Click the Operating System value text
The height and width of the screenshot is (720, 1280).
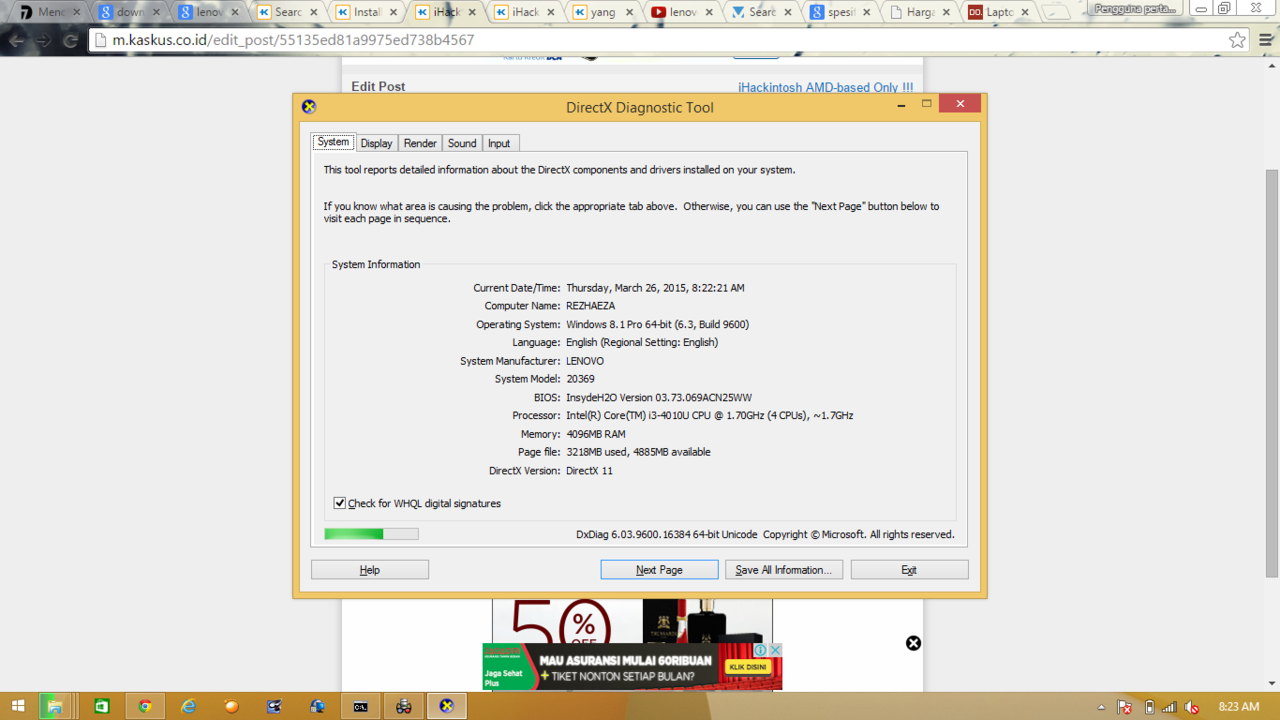658,324
